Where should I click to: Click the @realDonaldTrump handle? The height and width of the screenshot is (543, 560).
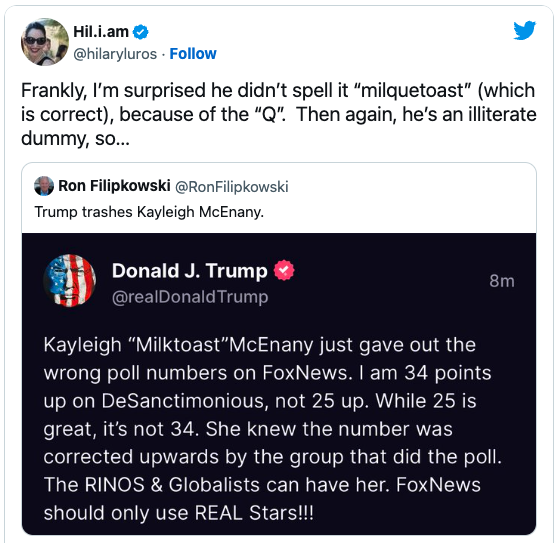pyautogui.click(x=190, y=297)
